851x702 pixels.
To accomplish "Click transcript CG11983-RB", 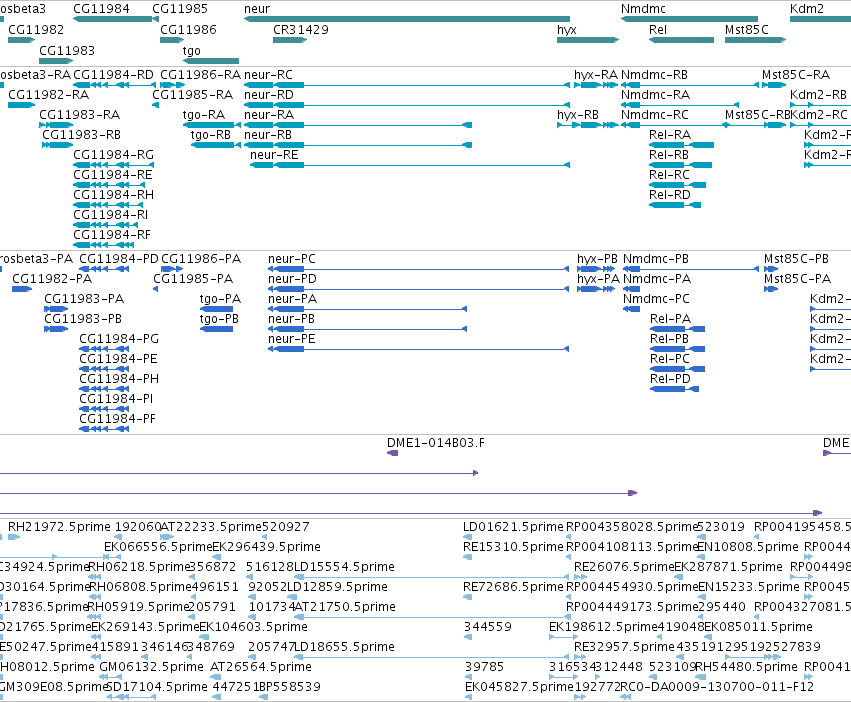I will click(x=58, y=145).
